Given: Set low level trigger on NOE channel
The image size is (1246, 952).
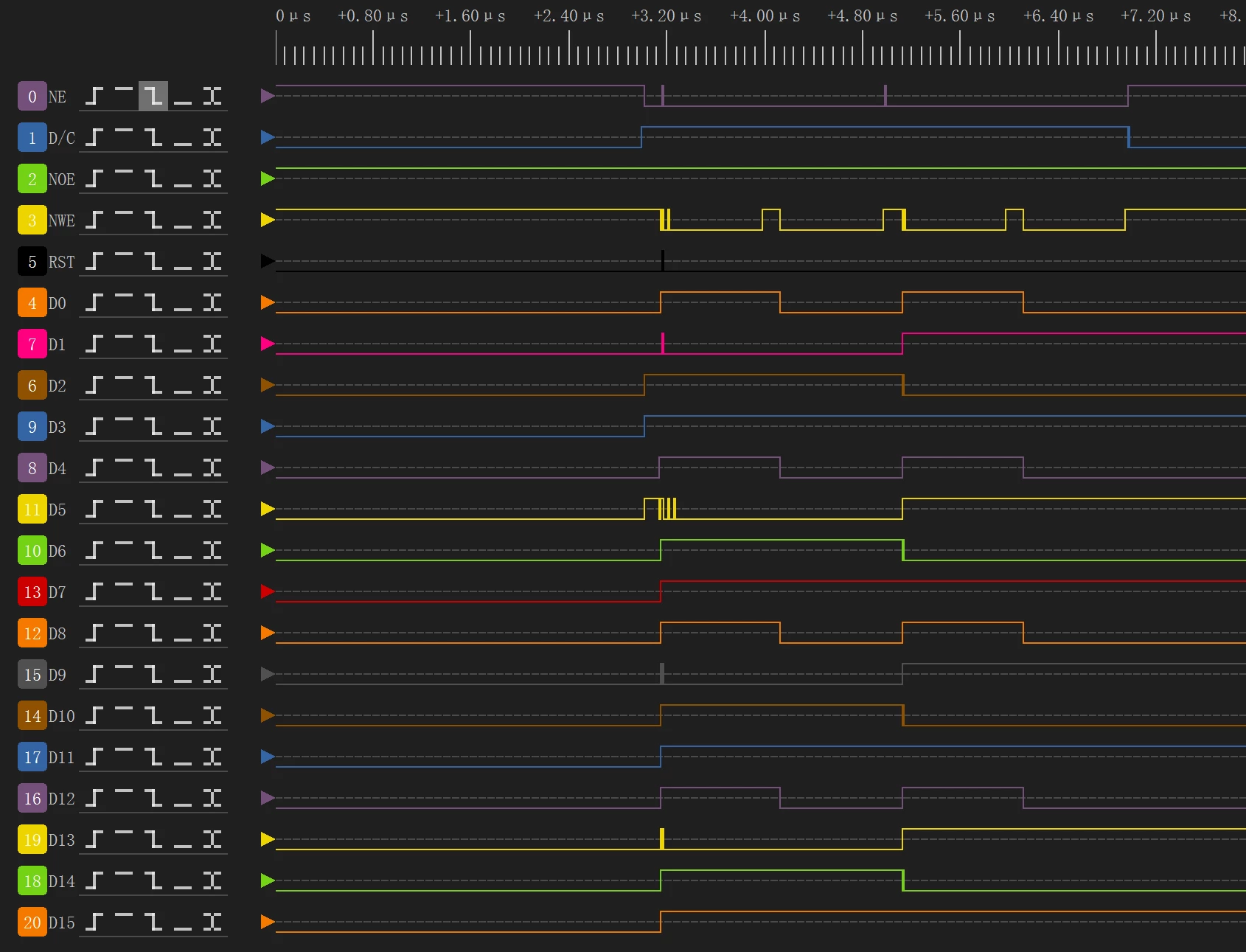Looking at the screenshot, I should 183,178.
